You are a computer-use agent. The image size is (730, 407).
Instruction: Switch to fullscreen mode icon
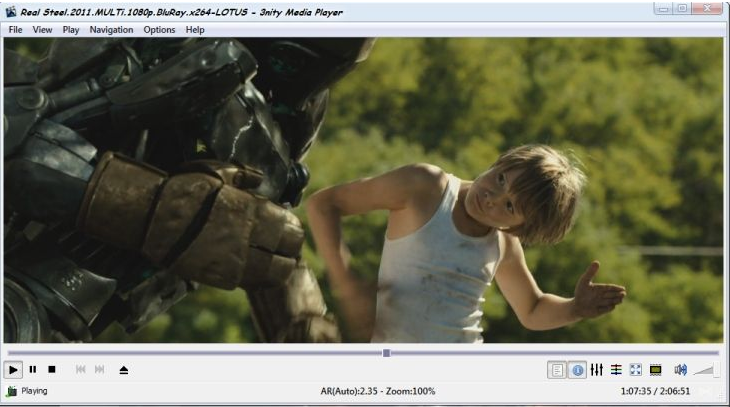click(x=635, y=370)
